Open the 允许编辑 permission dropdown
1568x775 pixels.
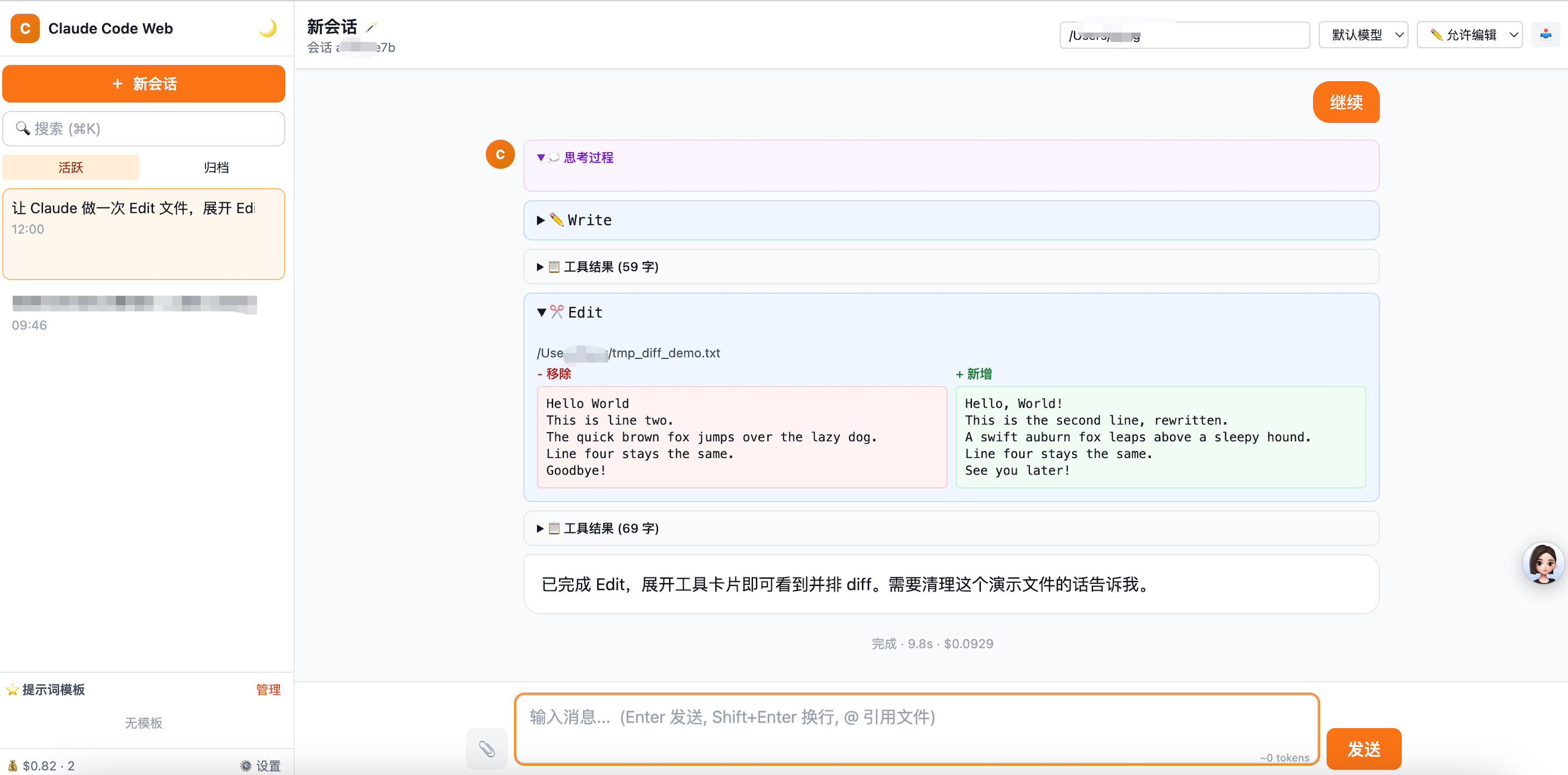1469,35
